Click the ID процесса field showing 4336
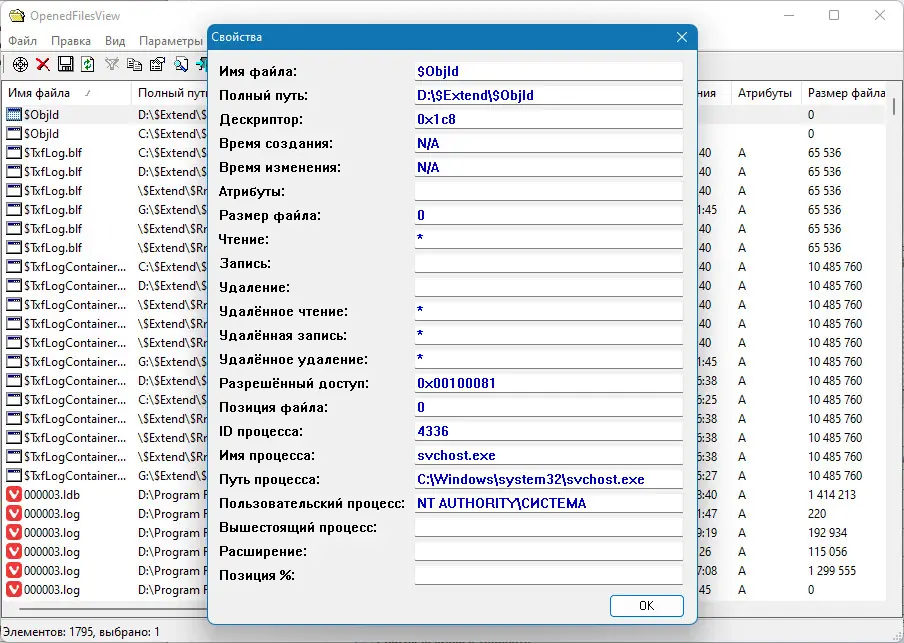904x643 pixels. tap(548, 431)
